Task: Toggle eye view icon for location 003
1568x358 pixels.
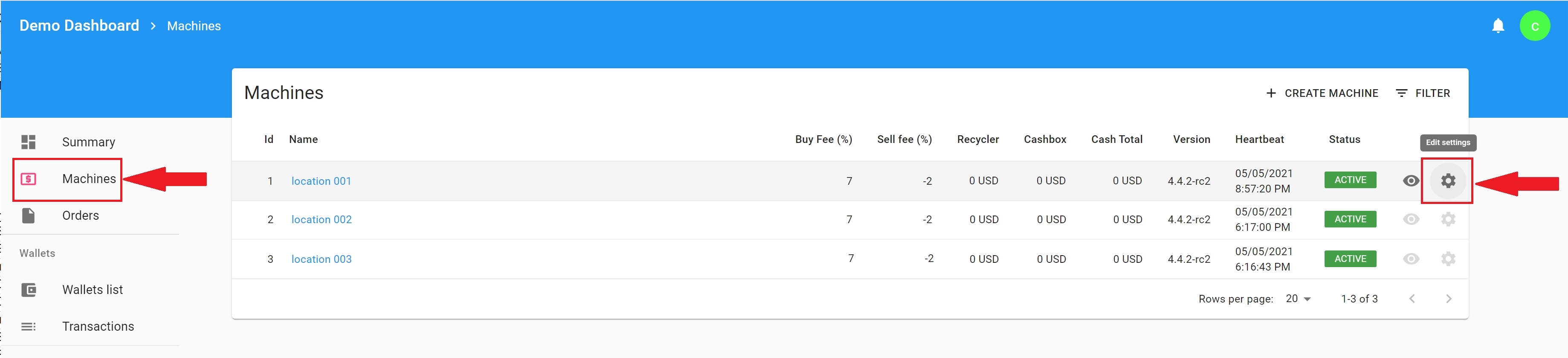Action: click(1411, 259)
